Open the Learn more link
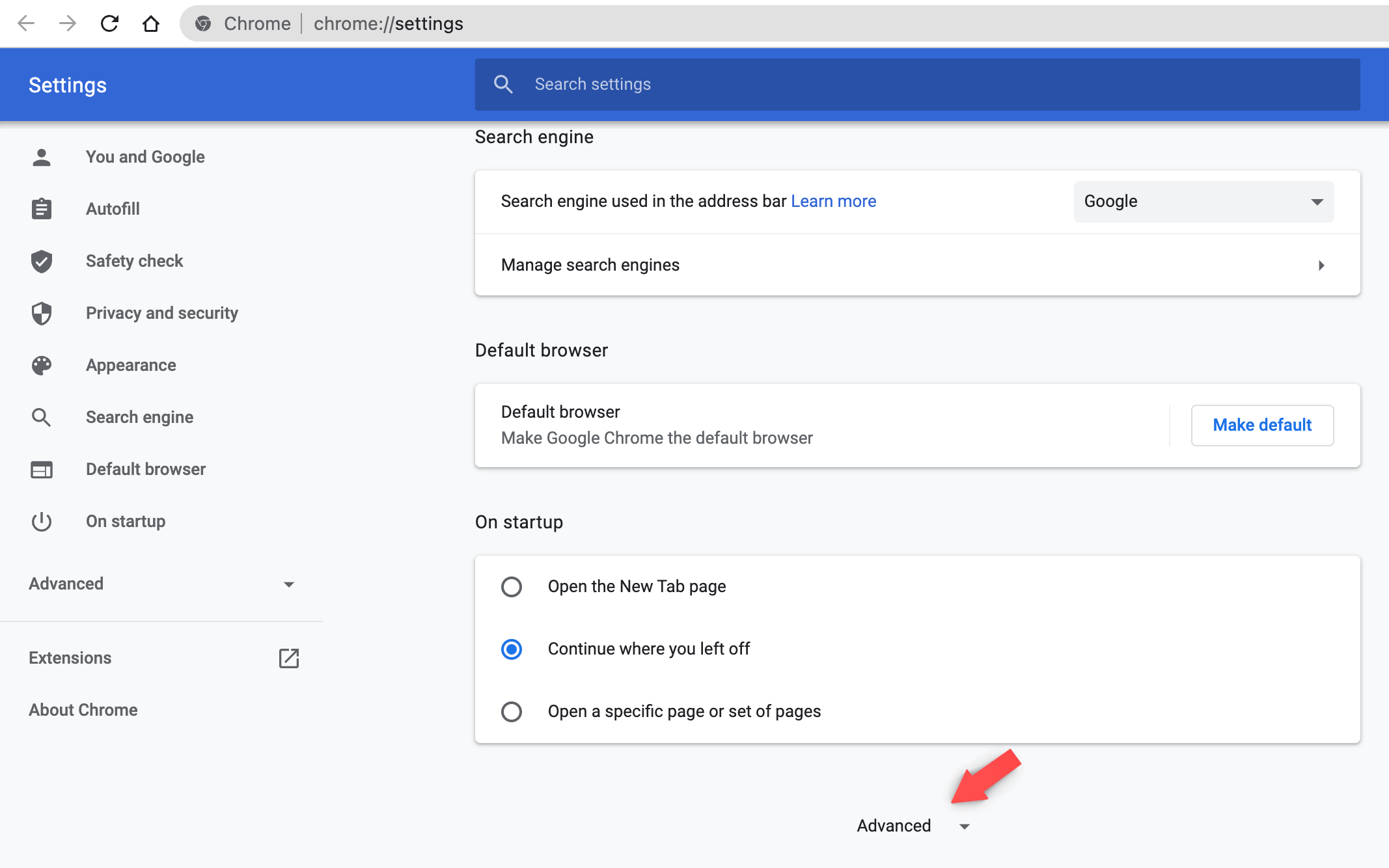The width and height of the screenshot is (1389, 868). [x=833, y=202]
